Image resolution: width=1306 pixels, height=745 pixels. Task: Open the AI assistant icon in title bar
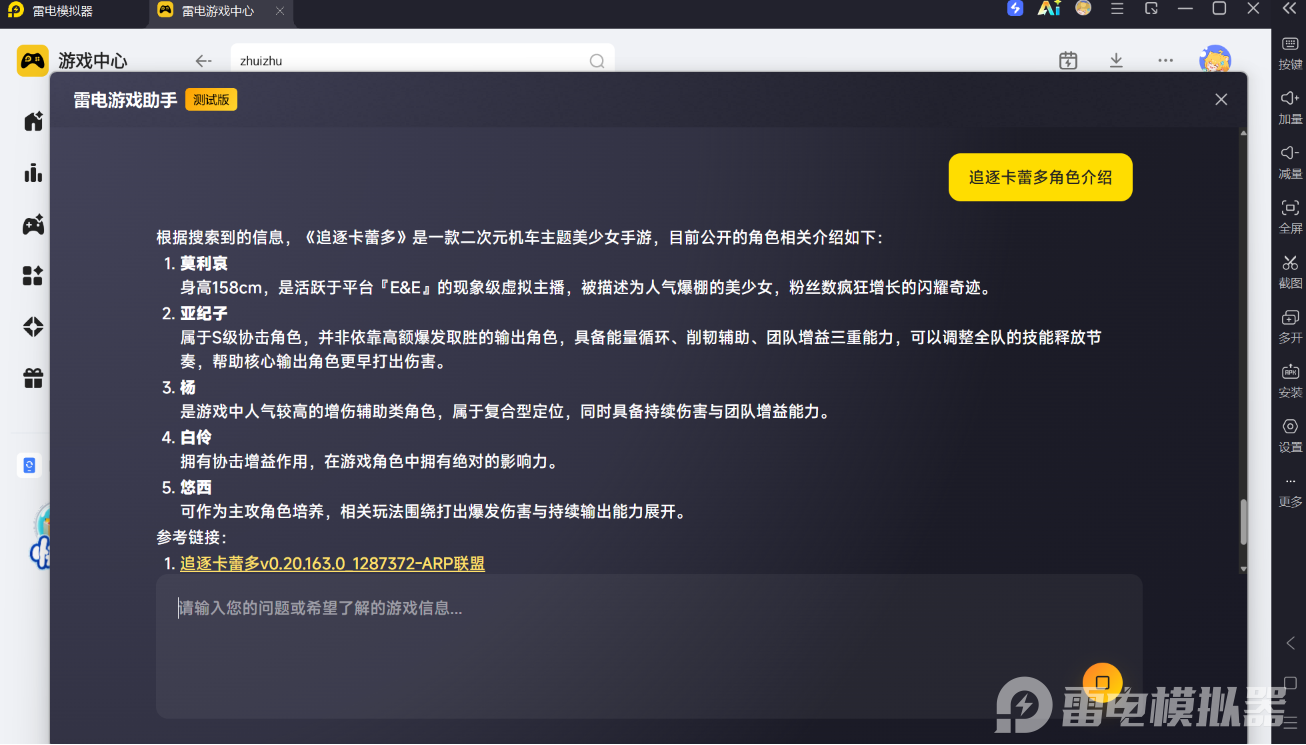click(1049, 9)
